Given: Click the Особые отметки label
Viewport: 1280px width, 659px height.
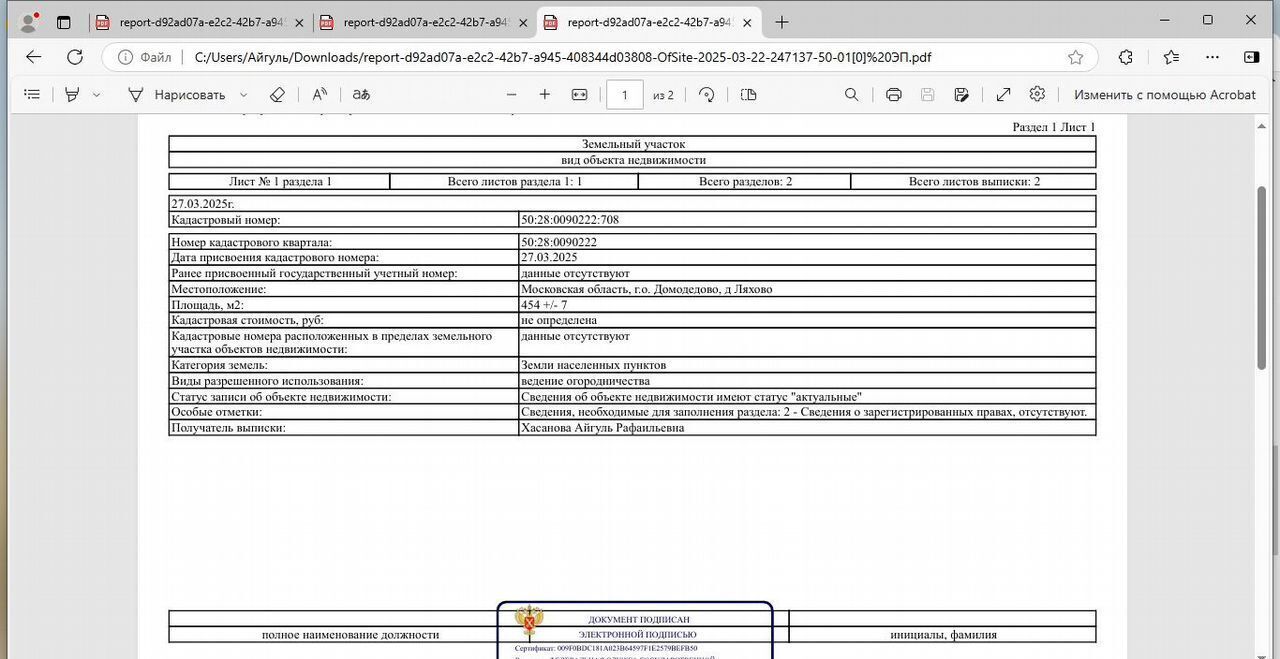Looking at the screenshot, I should pos(216,412).
